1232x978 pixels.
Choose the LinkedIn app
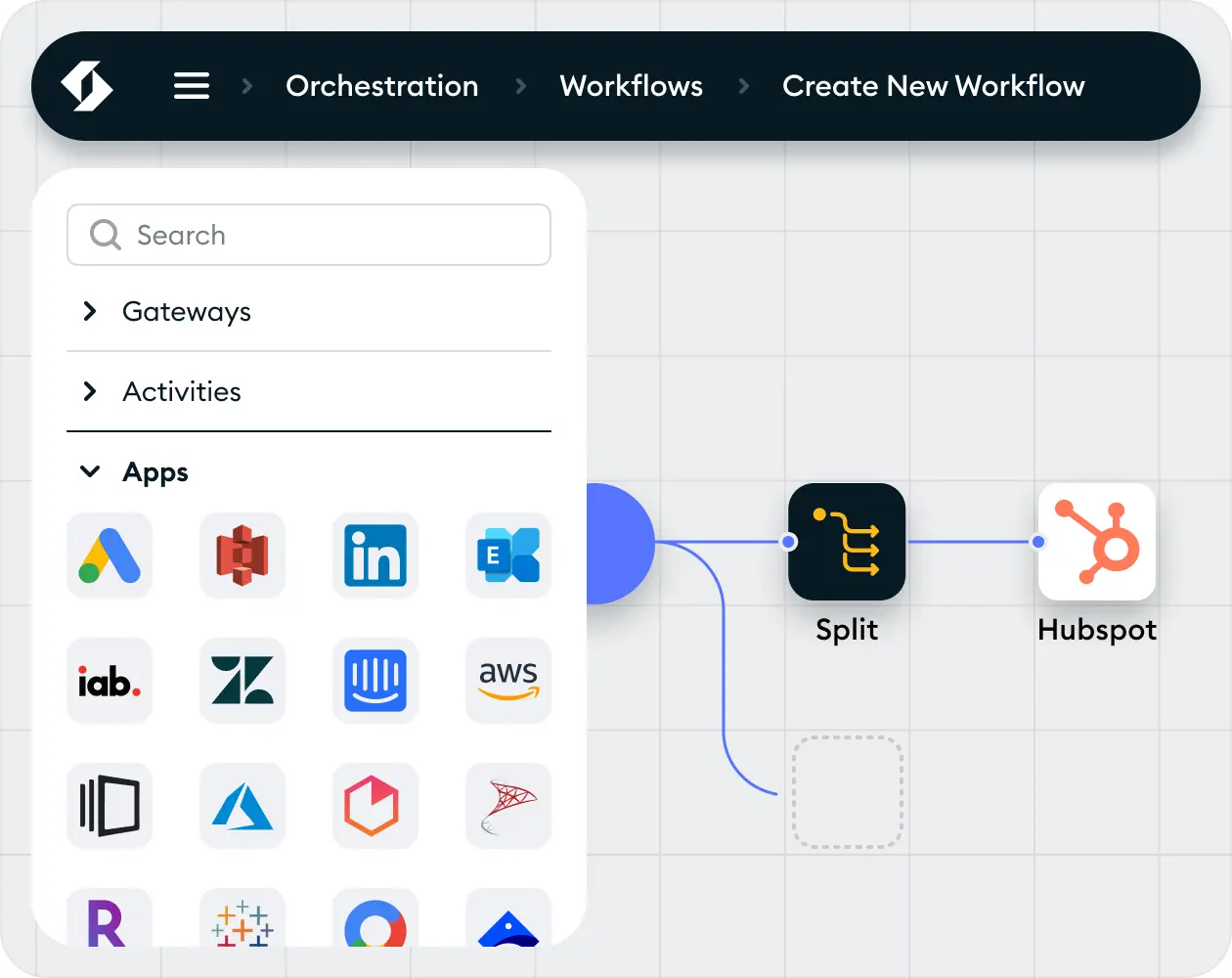375,556
